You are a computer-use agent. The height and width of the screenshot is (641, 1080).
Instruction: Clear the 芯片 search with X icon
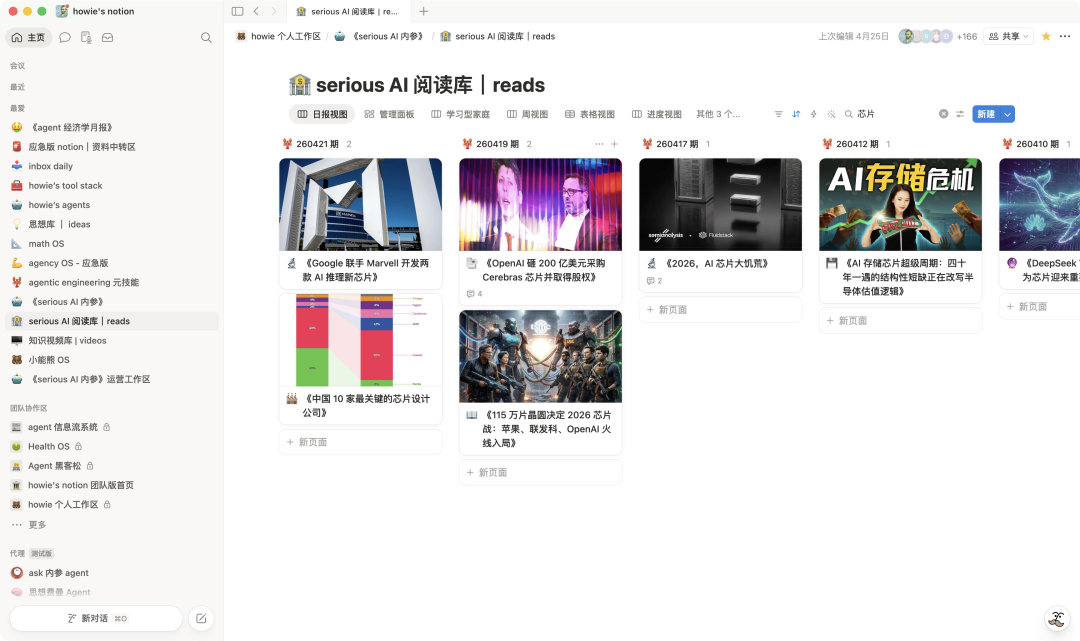tap(944, 114)
